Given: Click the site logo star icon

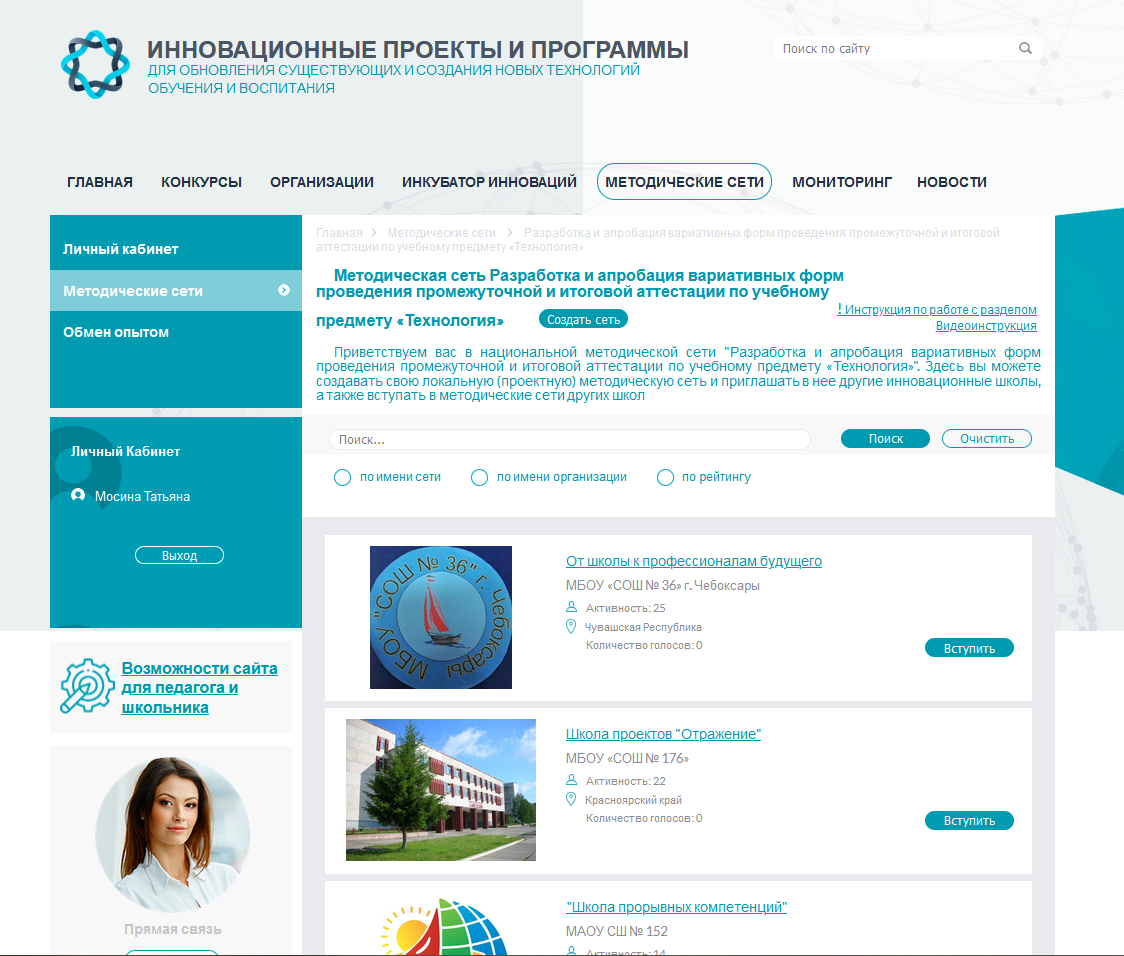Looking at the screenshot, I should (x=95, y=64).
